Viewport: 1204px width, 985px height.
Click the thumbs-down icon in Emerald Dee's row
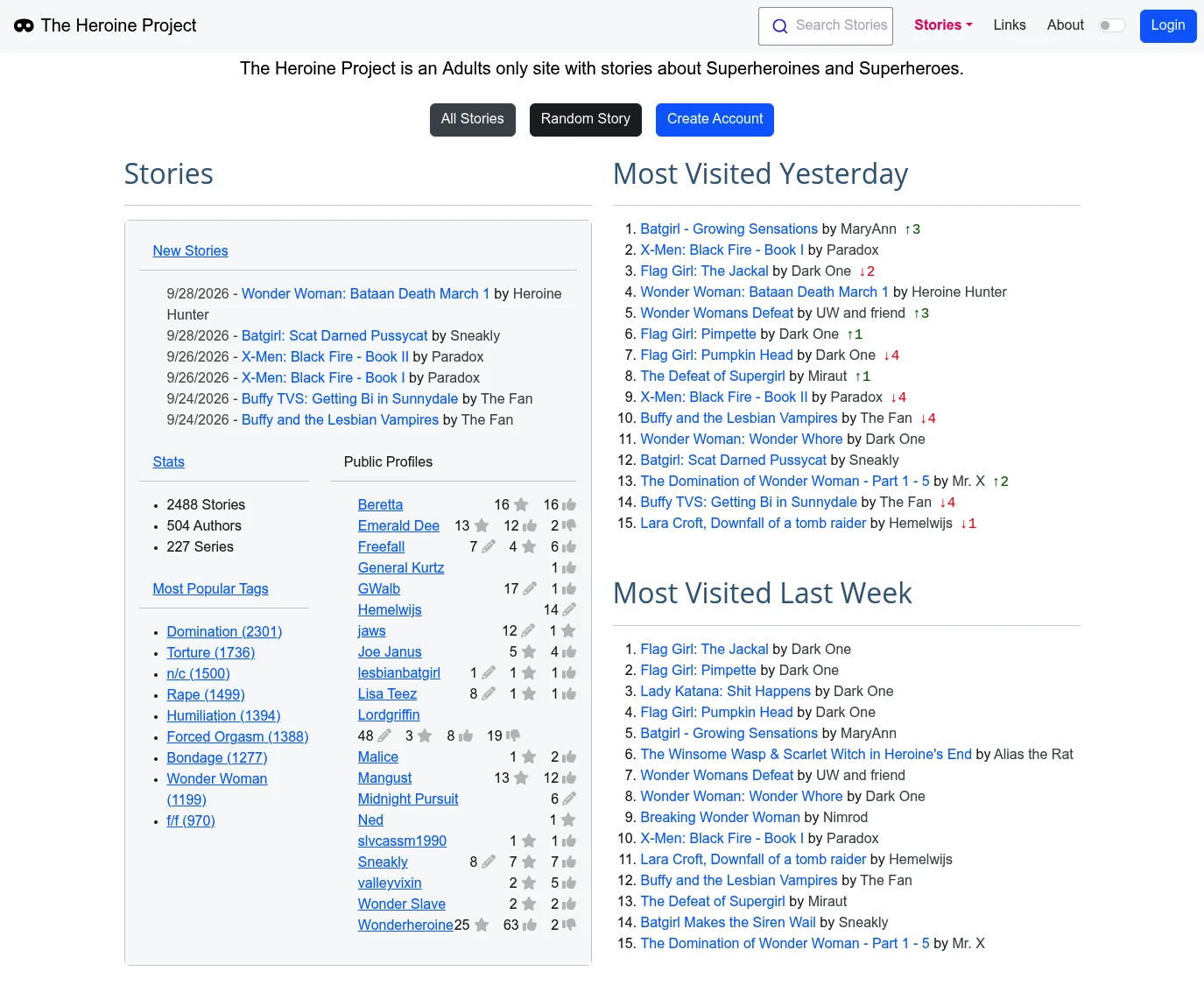(x=569, y=526)
